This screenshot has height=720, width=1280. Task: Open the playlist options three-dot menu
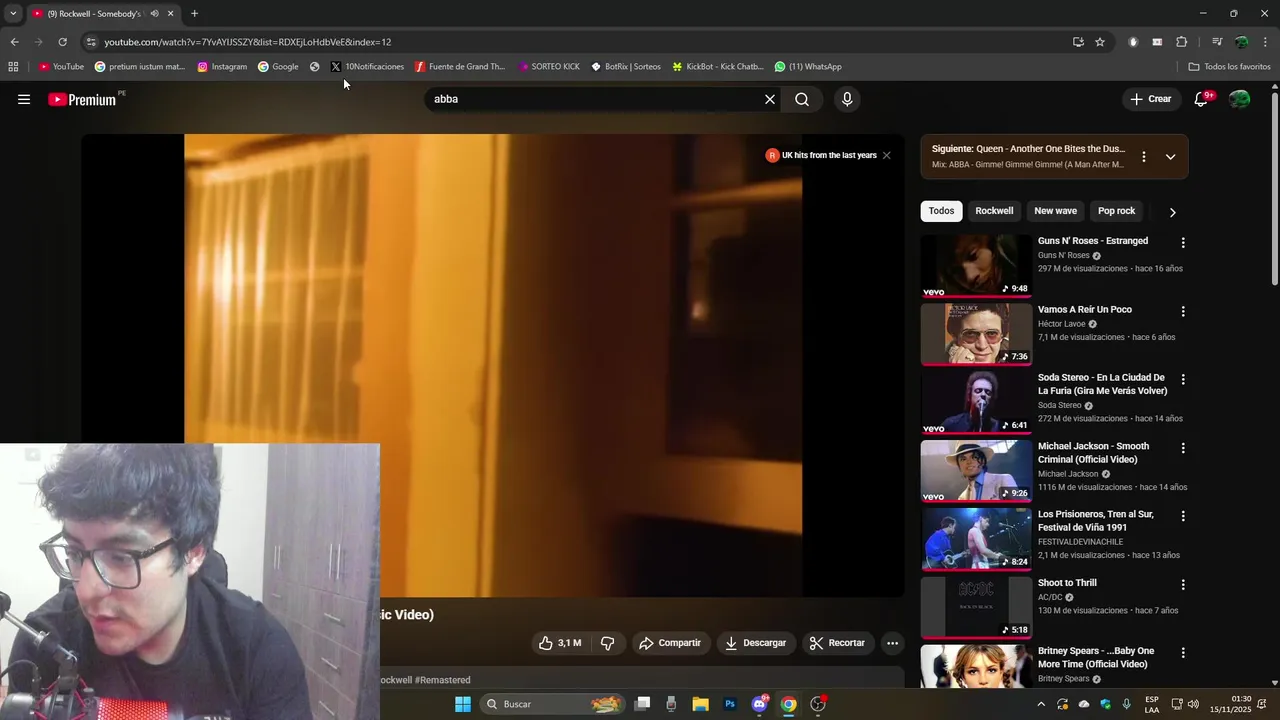pyautogui.click(x=1144, y=157)
